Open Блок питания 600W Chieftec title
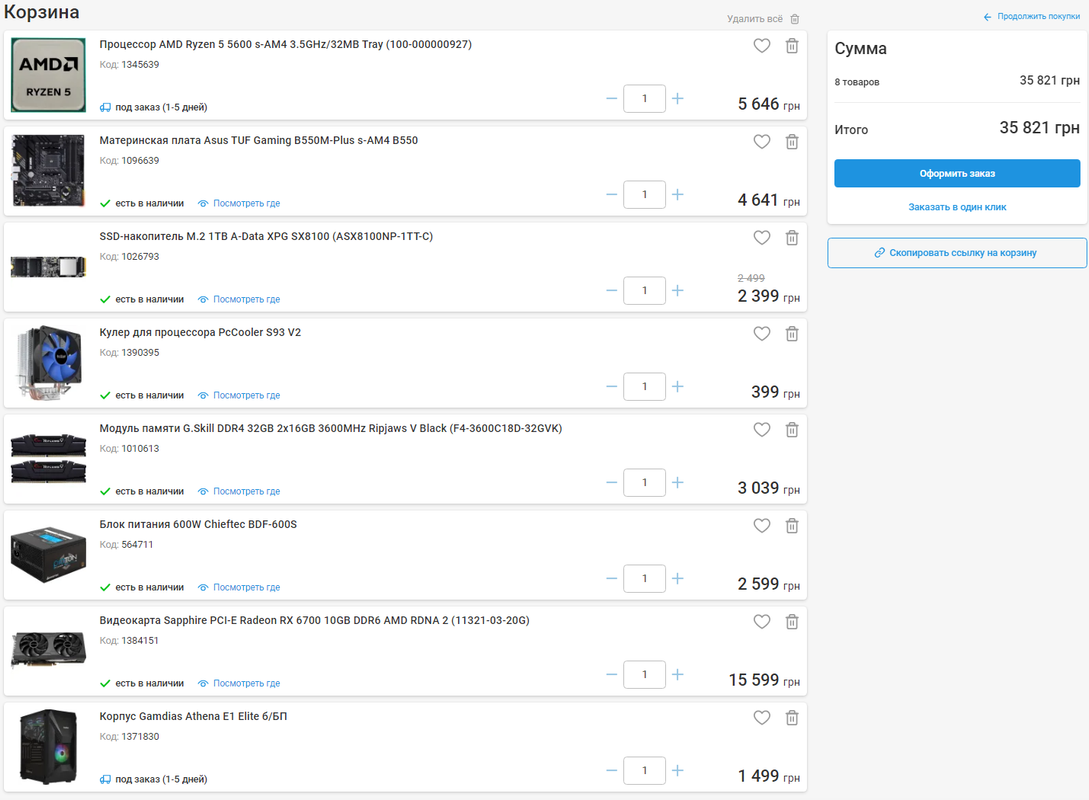The width and height of the screenshot is (1089, 800). [x=198, y=524]
